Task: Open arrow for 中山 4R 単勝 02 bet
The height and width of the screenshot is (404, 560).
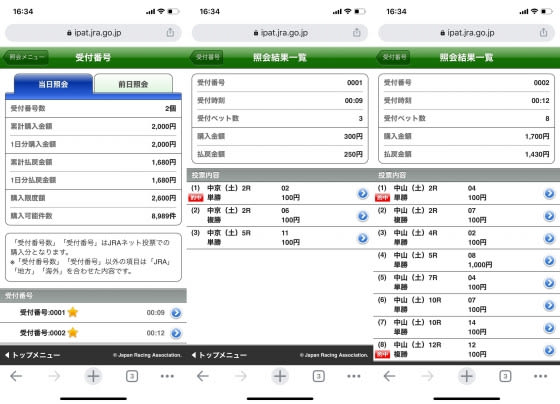Action: (549, 238)
